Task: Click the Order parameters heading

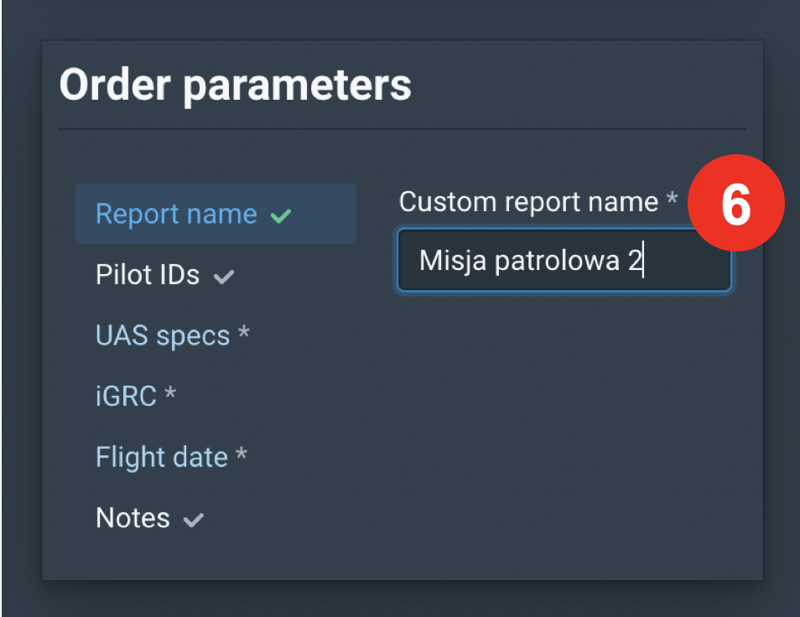Action: 235,85
